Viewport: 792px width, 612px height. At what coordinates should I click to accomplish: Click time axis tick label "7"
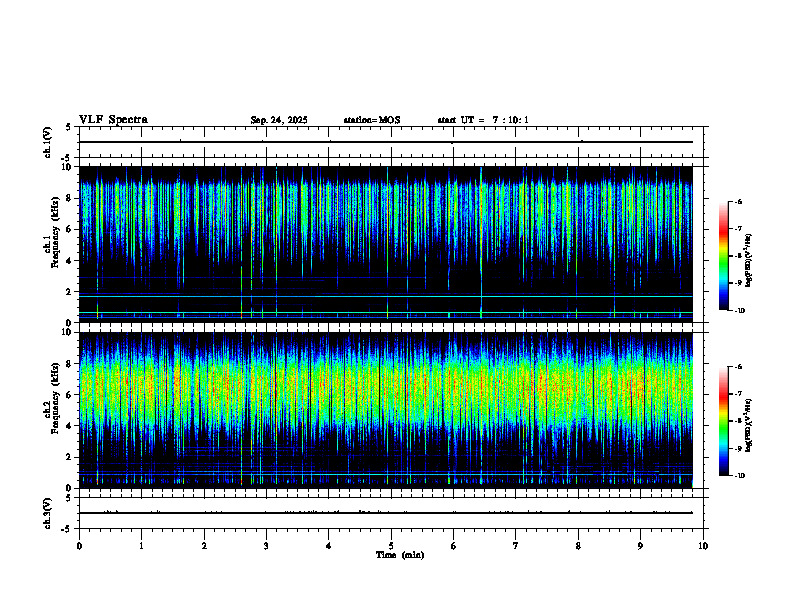click(516, 546)
